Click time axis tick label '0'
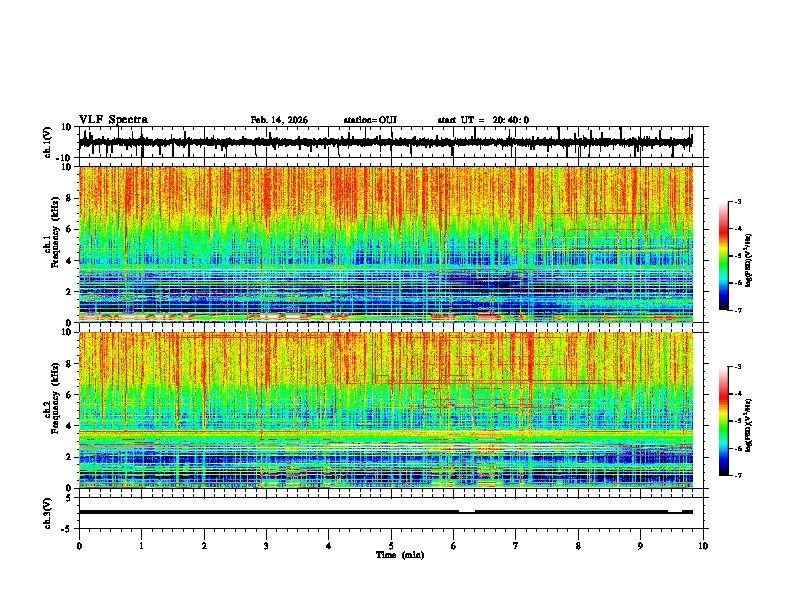This screenshot has height=612, width=792. pos(79,546)
